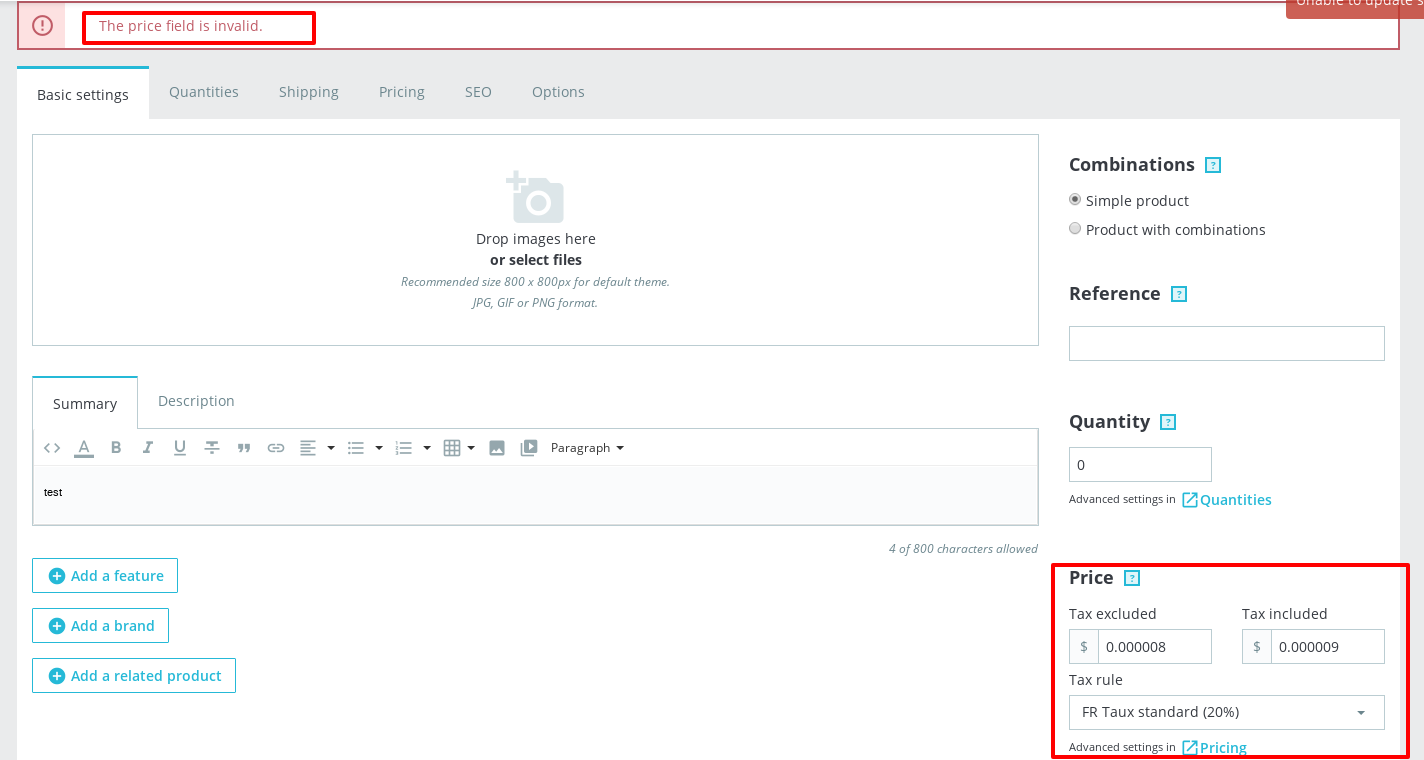Image resolution: width=1424 pixels, height=760 pixels.
Task: Insert media into the summary
Action: pyautogui.click(x=529, y=448)
